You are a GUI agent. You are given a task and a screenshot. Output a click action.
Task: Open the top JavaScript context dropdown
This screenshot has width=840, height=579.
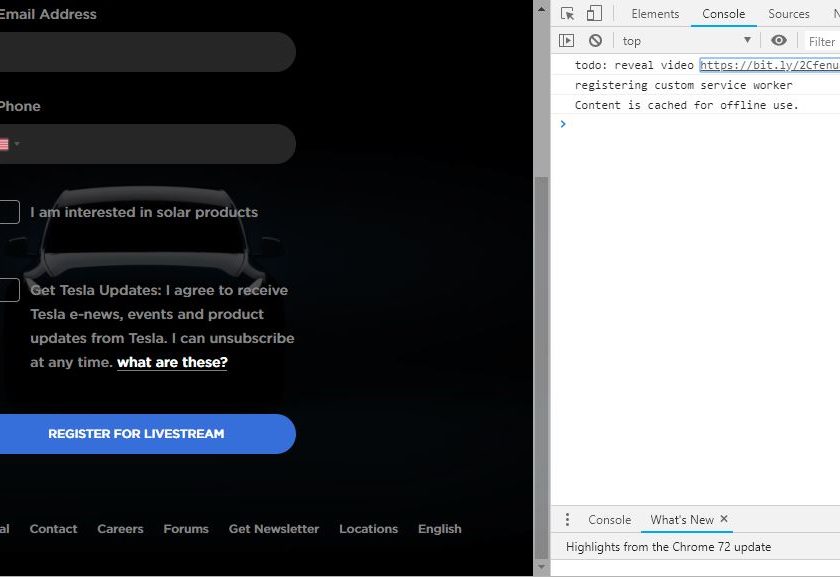pyautogui.click(x=687, y=41)
